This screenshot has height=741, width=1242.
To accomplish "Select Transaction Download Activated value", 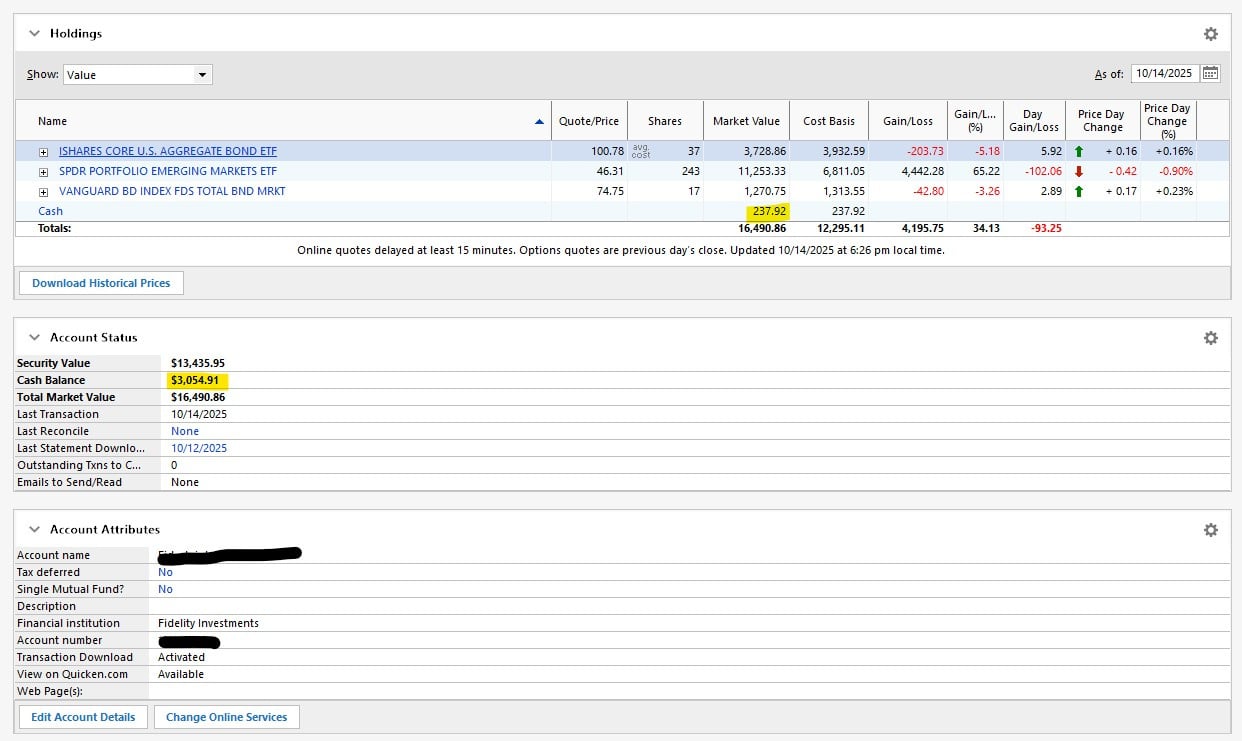I will [181, 657].
